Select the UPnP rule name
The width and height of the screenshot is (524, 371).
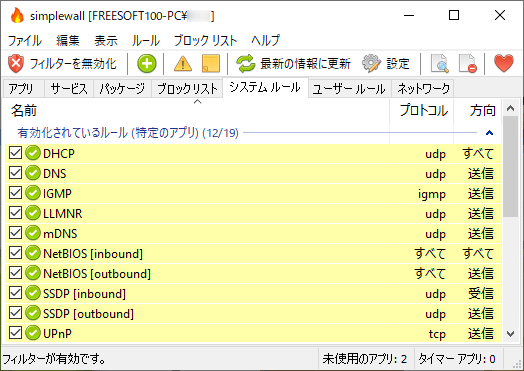(57, 334)
